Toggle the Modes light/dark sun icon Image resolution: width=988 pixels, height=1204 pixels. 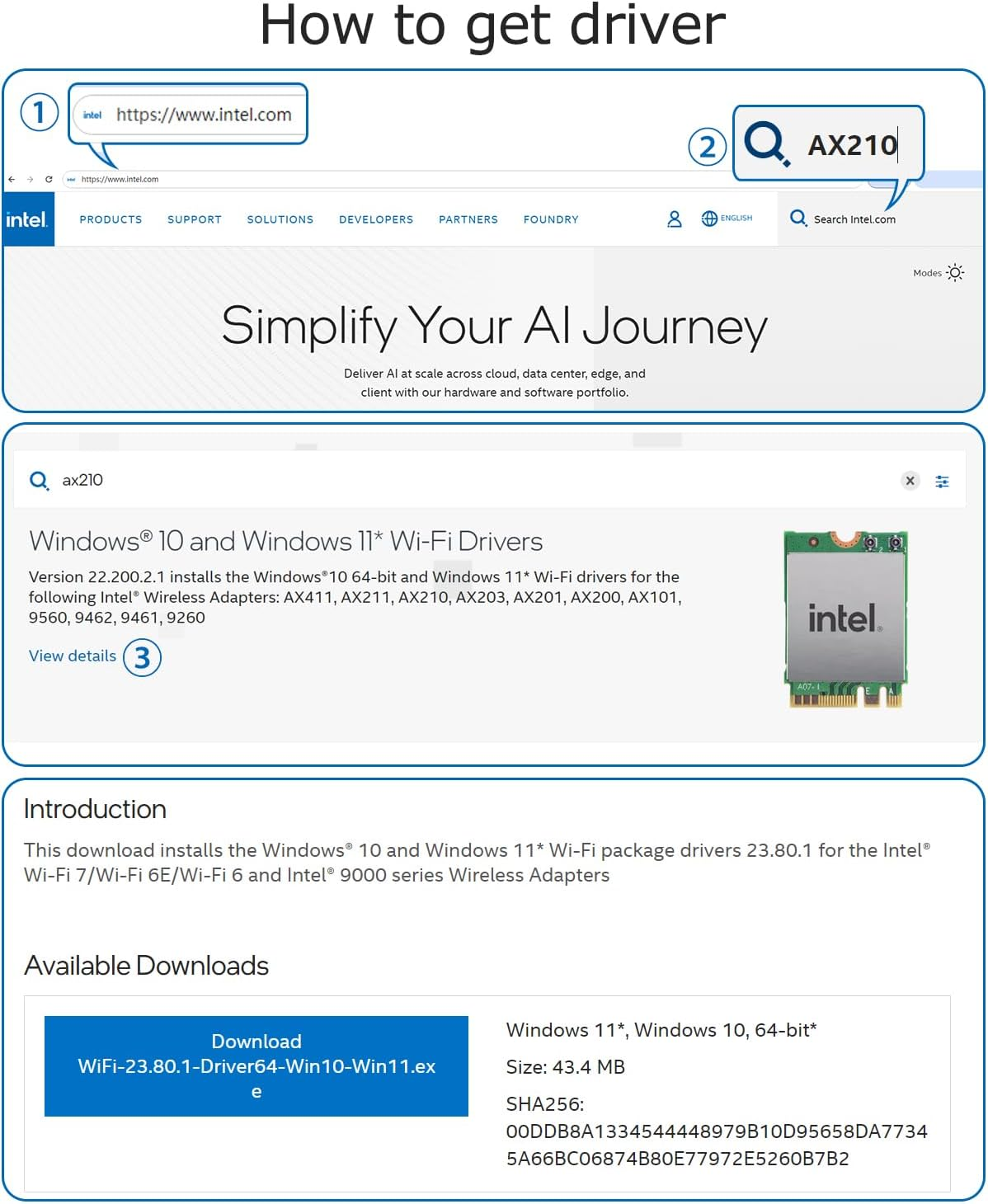[x=955, y=273]
